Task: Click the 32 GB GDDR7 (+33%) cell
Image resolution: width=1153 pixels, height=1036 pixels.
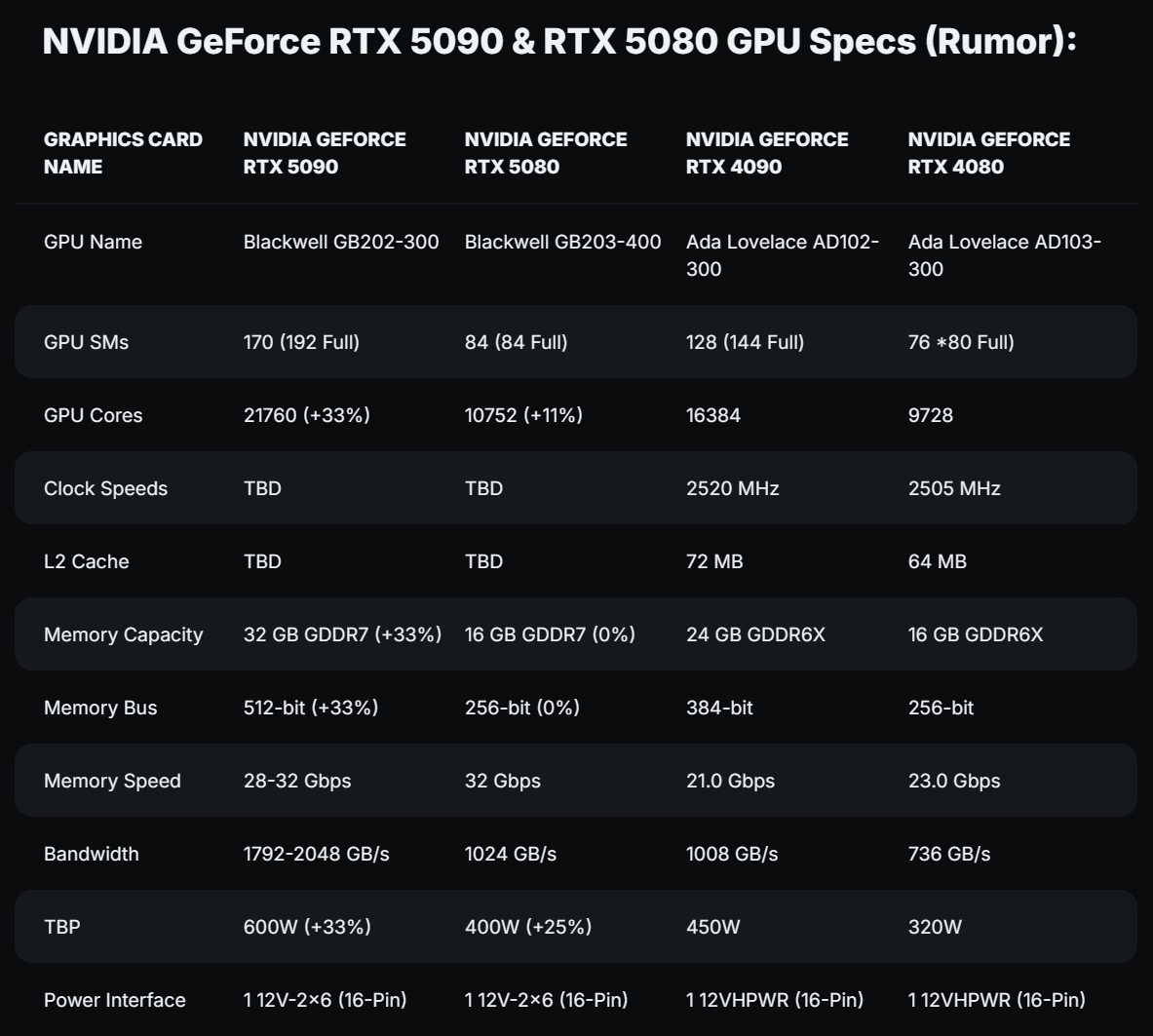Action: pyautogui.click(x=342, y=634)
